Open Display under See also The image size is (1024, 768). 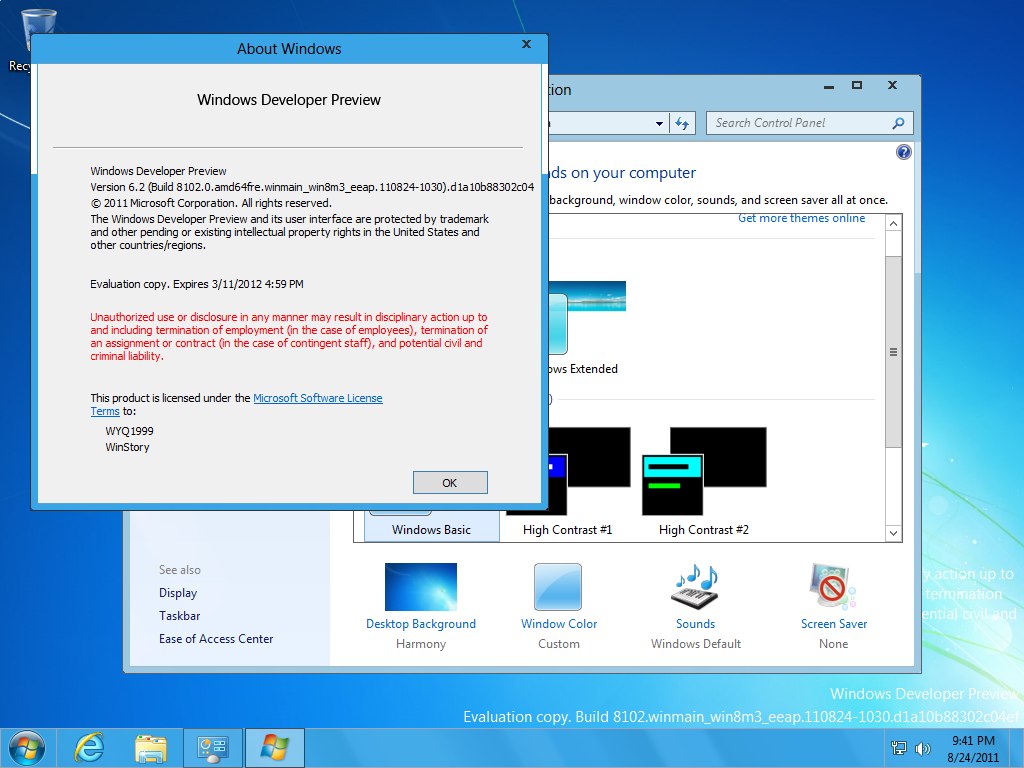click(178, 593)
